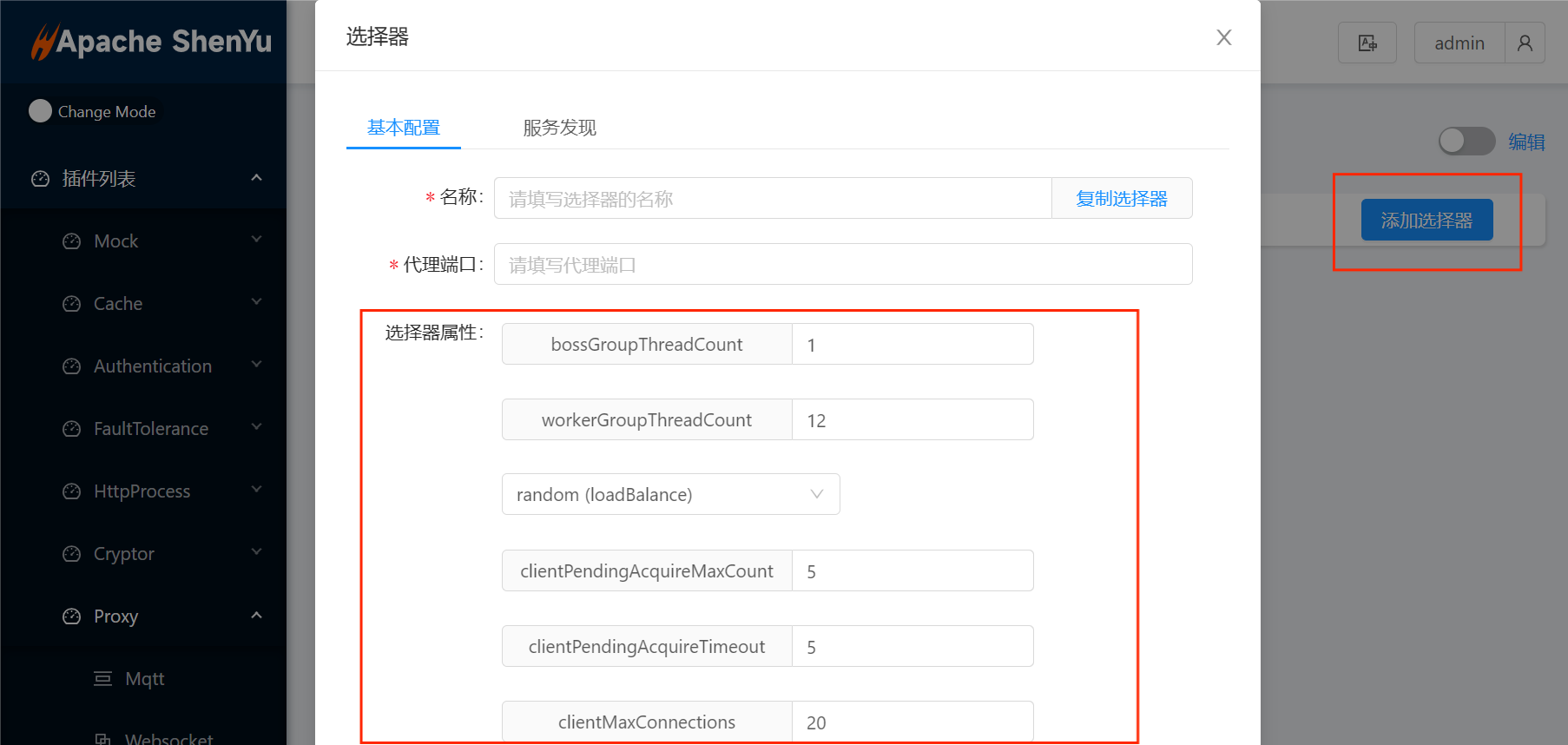Select the 基本配置 tab
1568x745 pixels.
coord(403,128)
